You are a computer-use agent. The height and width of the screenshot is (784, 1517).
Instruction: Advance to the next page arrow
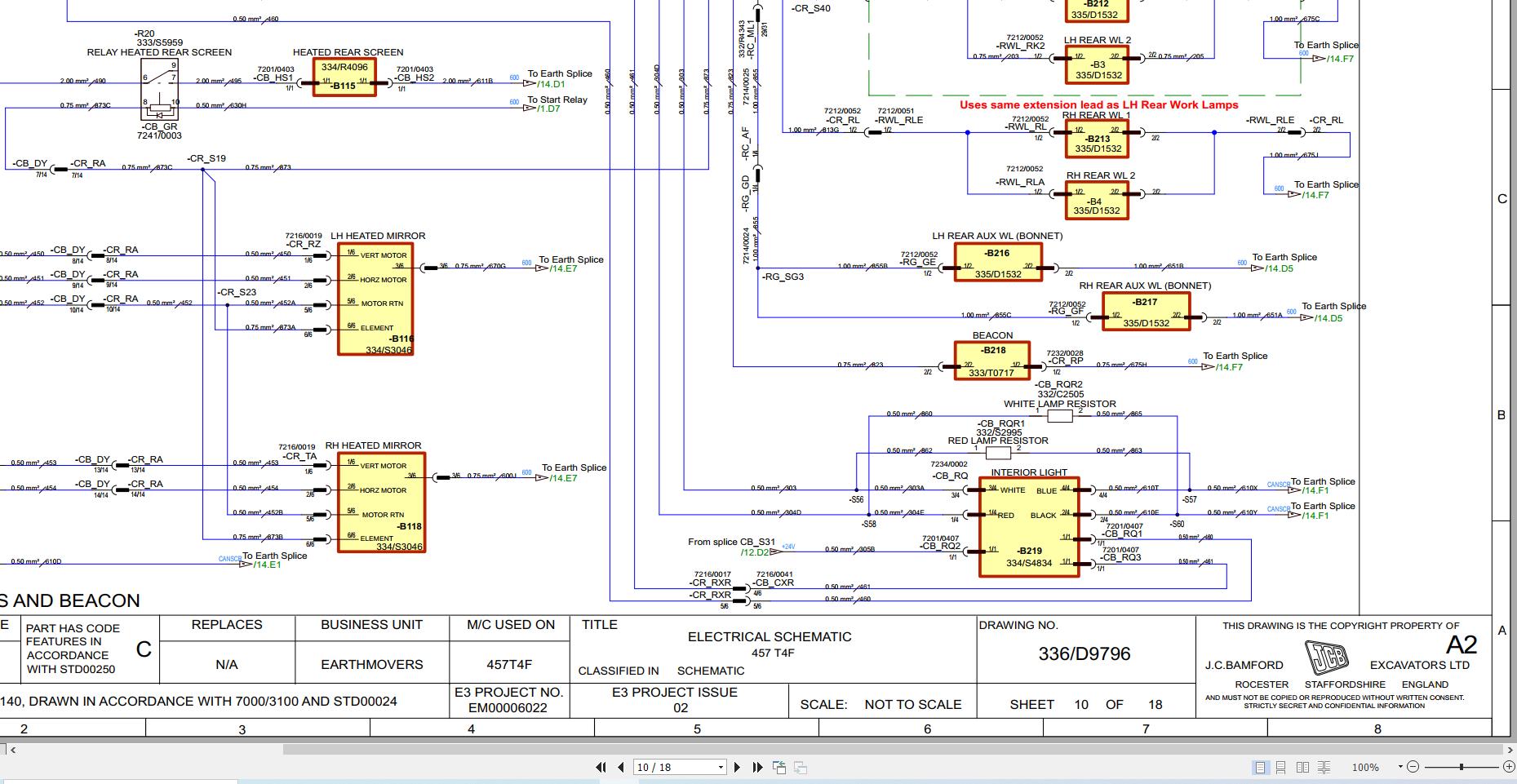737,767
